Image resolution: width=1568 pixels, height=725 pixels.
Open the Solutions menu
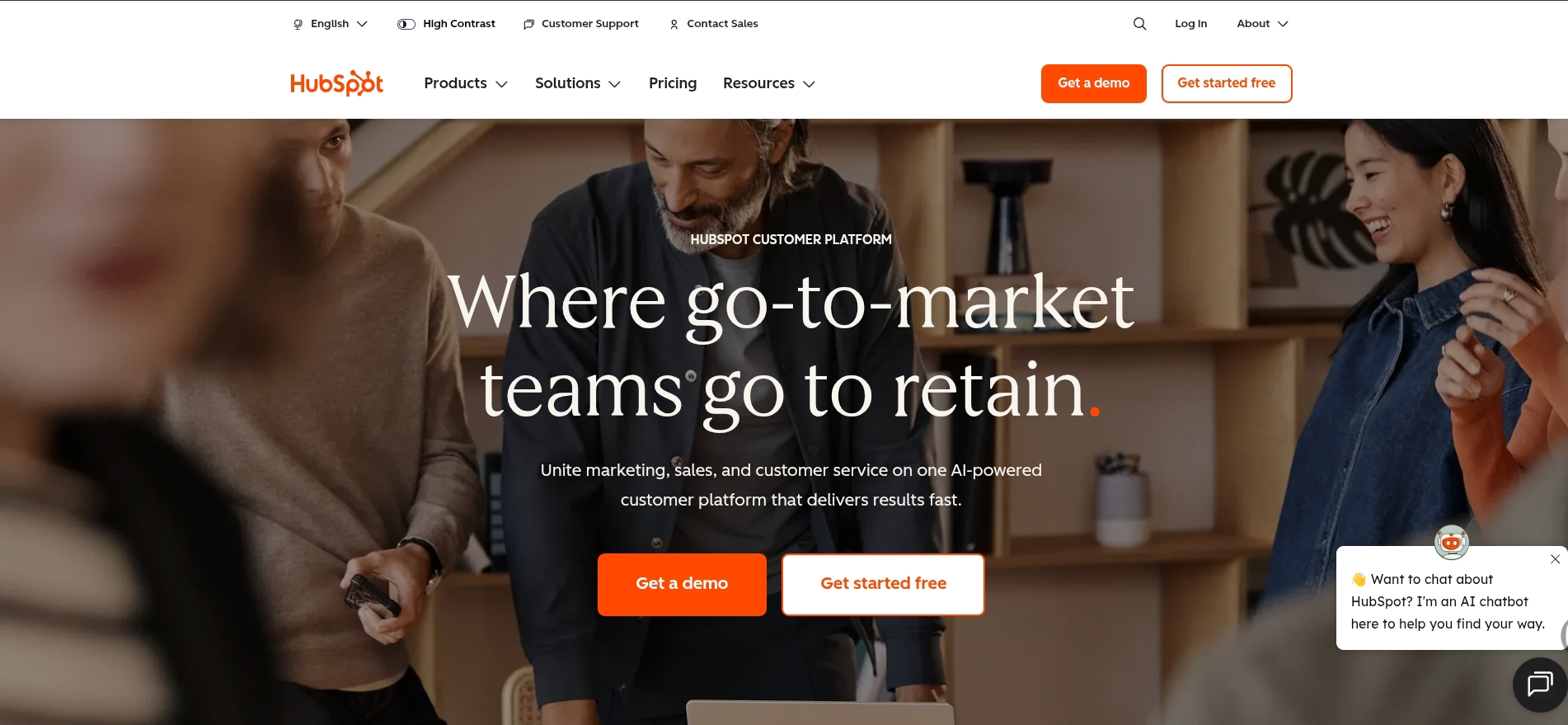pos(578,83)
